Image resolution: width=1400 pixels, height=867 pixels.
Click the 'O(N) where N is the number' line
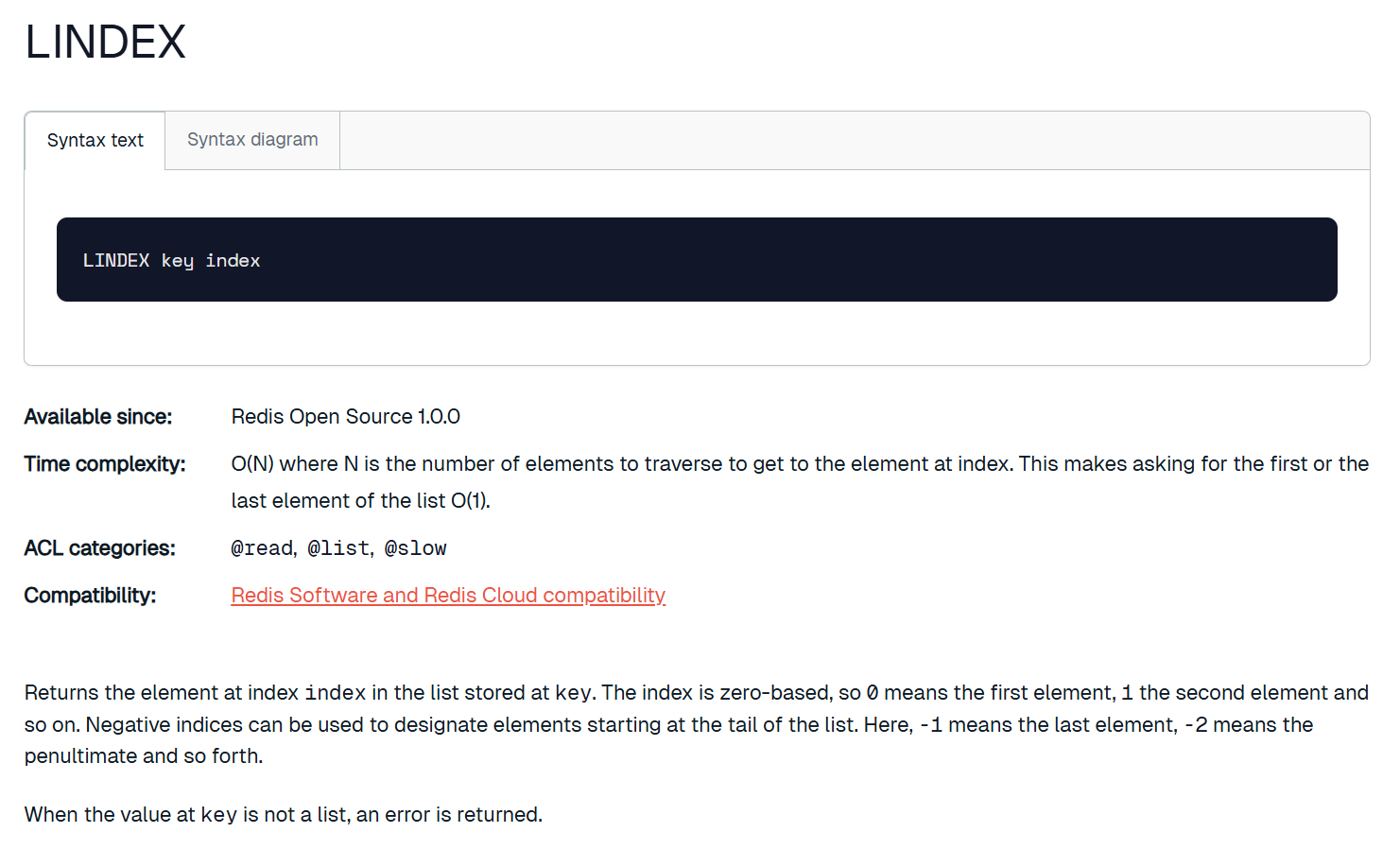coord(800,464)
